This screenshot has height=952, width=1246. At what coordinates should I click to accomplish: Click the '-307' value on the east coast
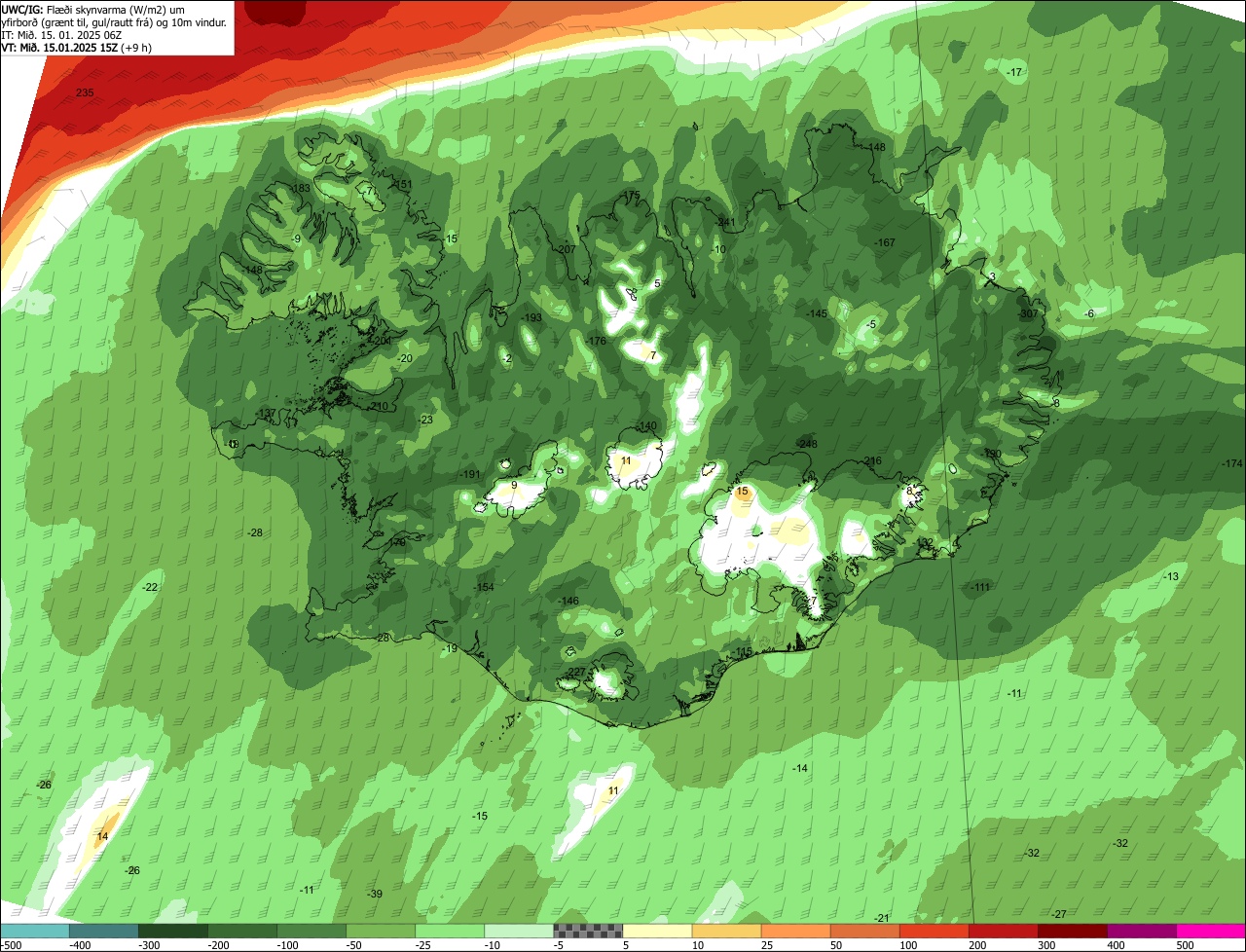click(1028, 314)
